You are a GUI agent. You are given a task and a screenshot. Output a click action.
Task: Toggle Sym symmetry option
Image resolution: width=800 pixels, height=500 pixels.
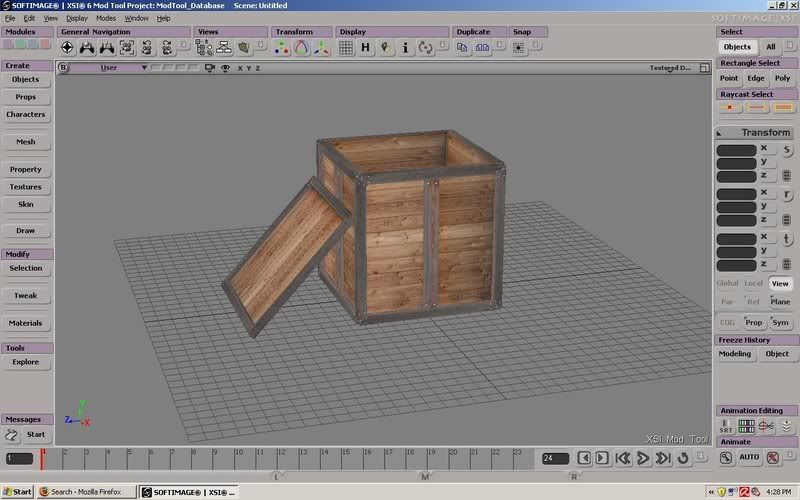[x=780, y=322]
